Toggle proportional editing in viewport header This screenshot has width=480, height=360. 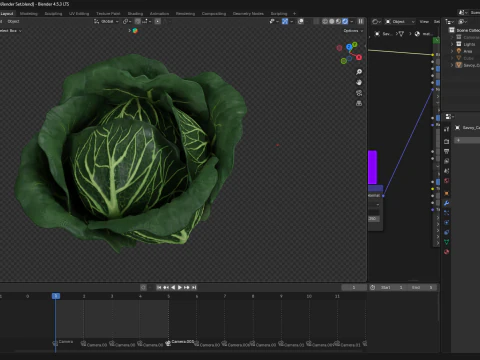click(x=158, y=21)
